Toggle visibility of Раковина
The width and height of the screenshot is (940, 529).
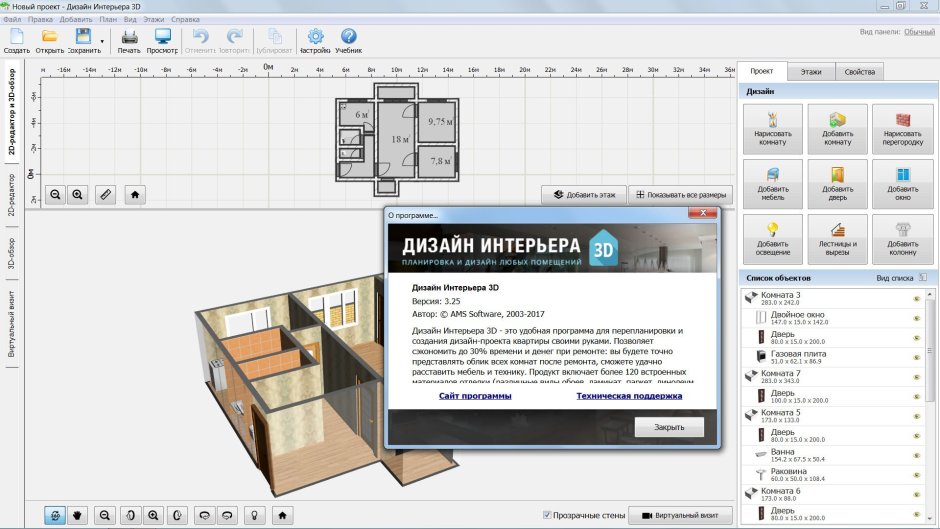[916, 475]
